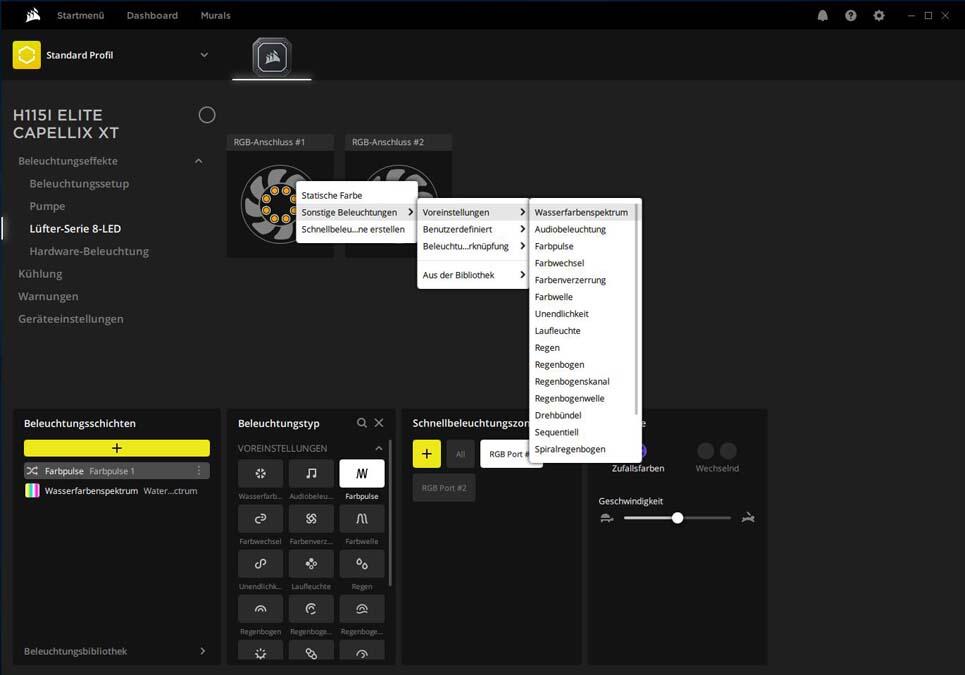
Task: Add a quick lighting zone with plus button
Action: tap(426, 454)
